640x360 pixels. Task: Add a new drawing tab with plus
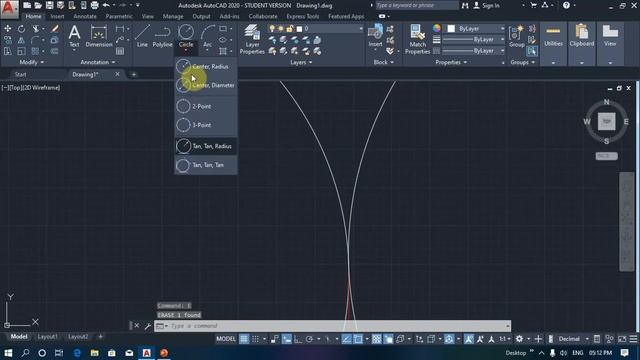tap(134, 74)
